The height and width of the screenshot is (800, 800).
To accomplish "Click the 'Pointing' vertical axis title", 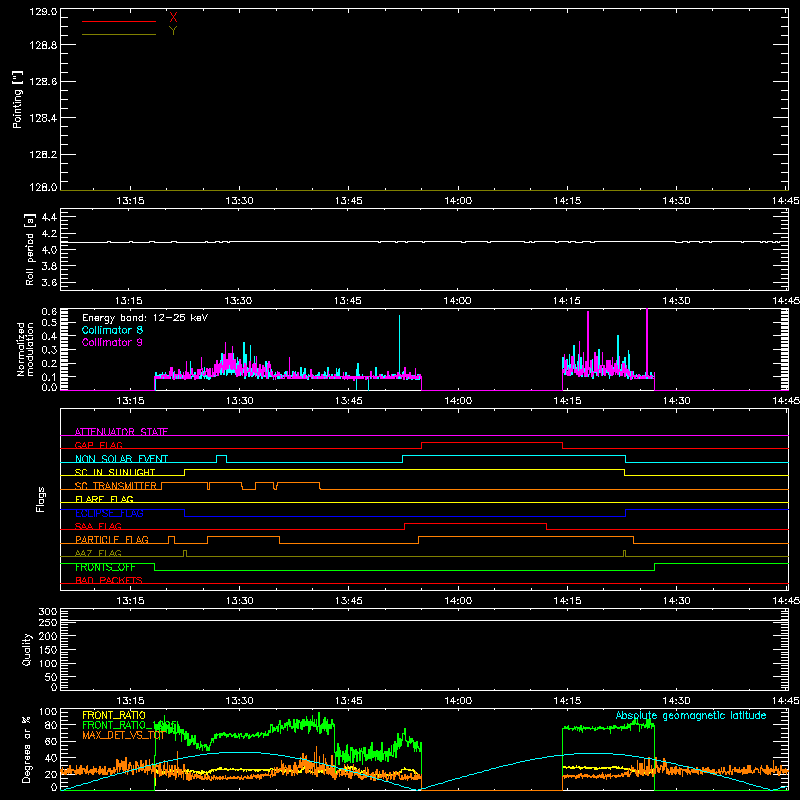I will pos(18,100).
